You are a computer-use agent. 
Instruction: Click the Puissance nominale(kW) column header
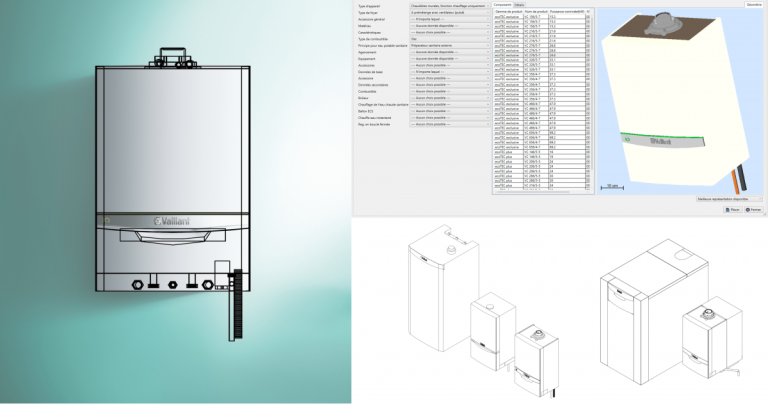(567, 11)
